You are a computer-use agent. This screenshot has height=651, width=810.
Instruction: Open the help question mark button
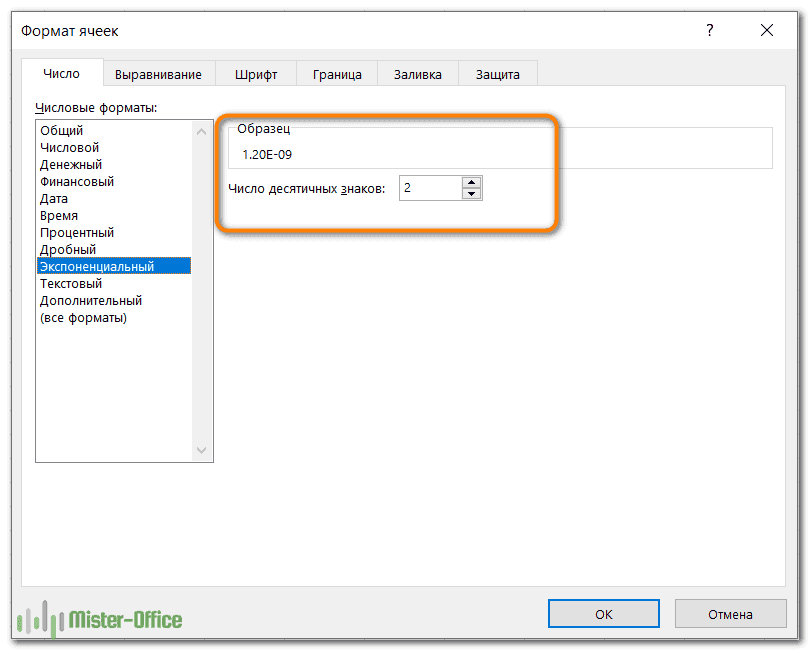tap(710, 30)
